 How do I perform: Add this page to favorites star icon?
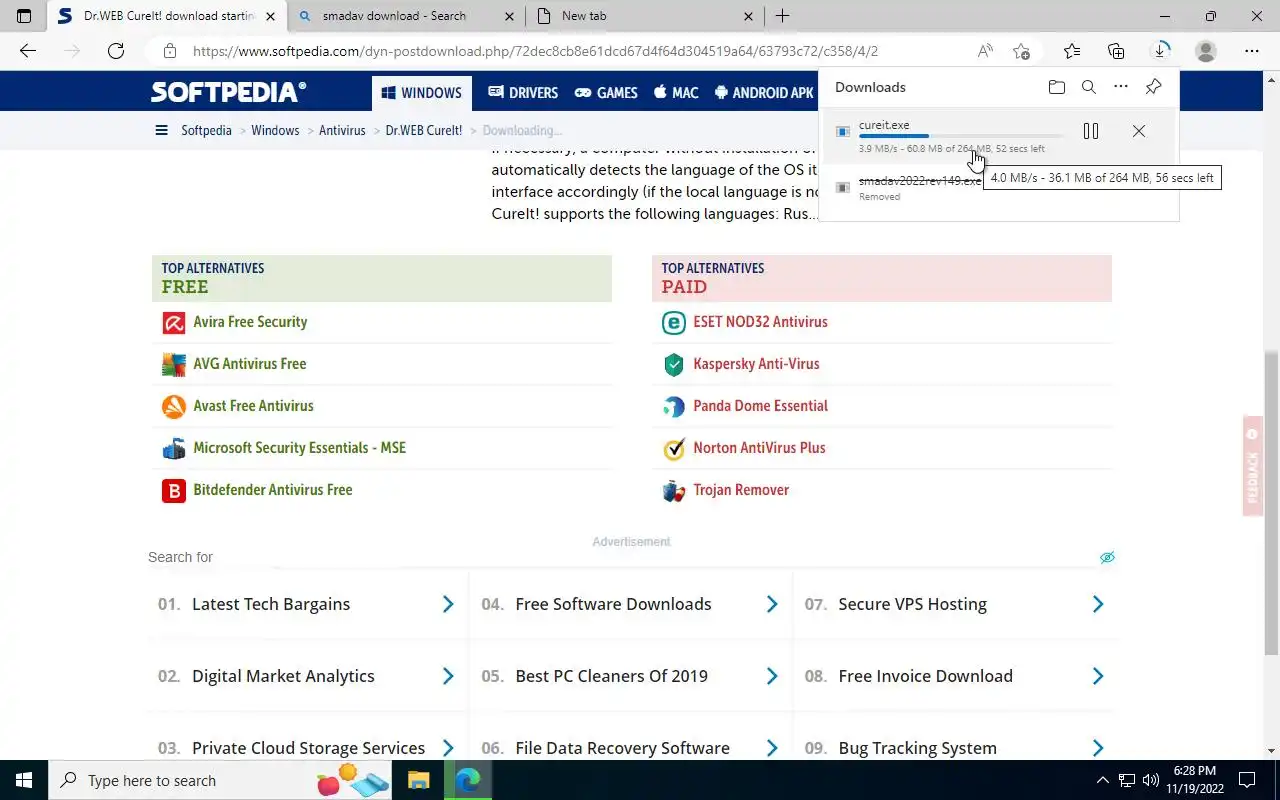tap(1021, 51)
